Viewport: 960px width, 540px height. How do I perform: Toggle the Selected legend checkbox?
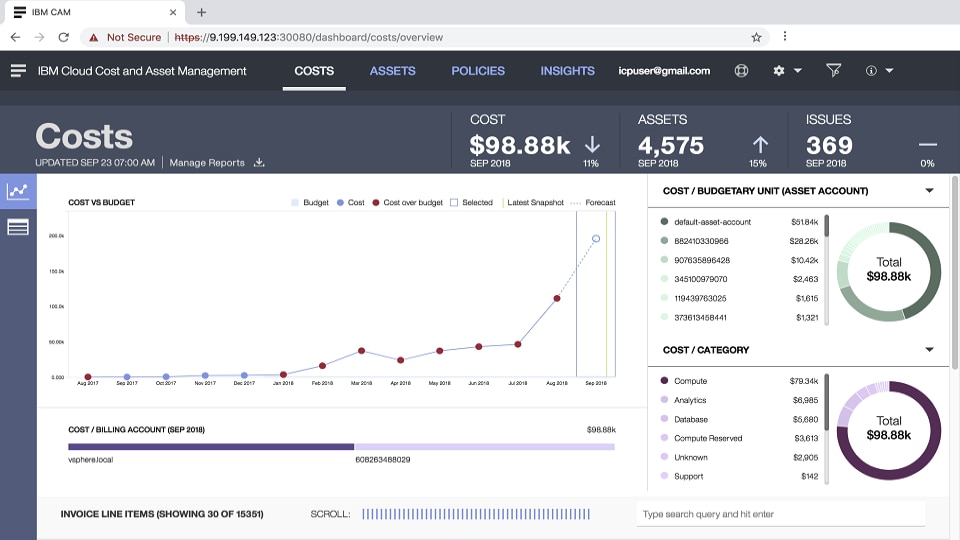454,203
